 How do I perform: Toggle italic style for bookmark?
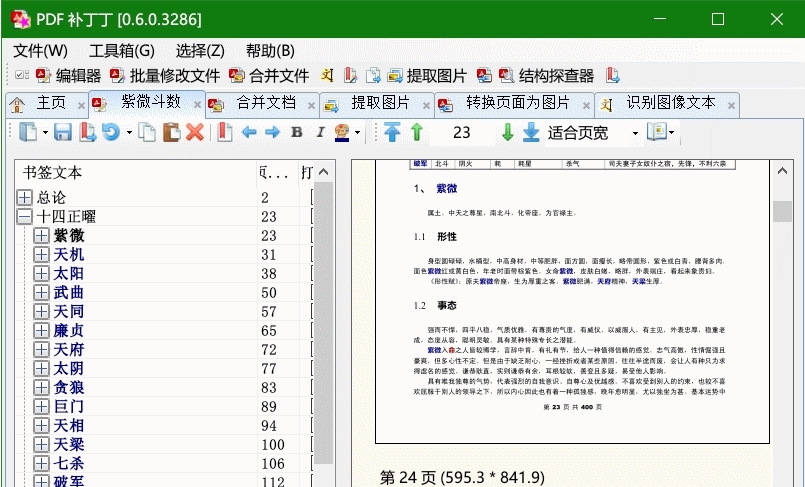[x=320, y=132]
